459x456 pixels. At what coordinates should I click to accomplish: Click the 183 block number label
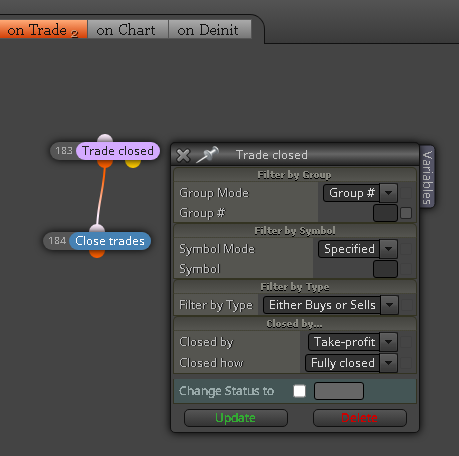click(x=64, y=151)
